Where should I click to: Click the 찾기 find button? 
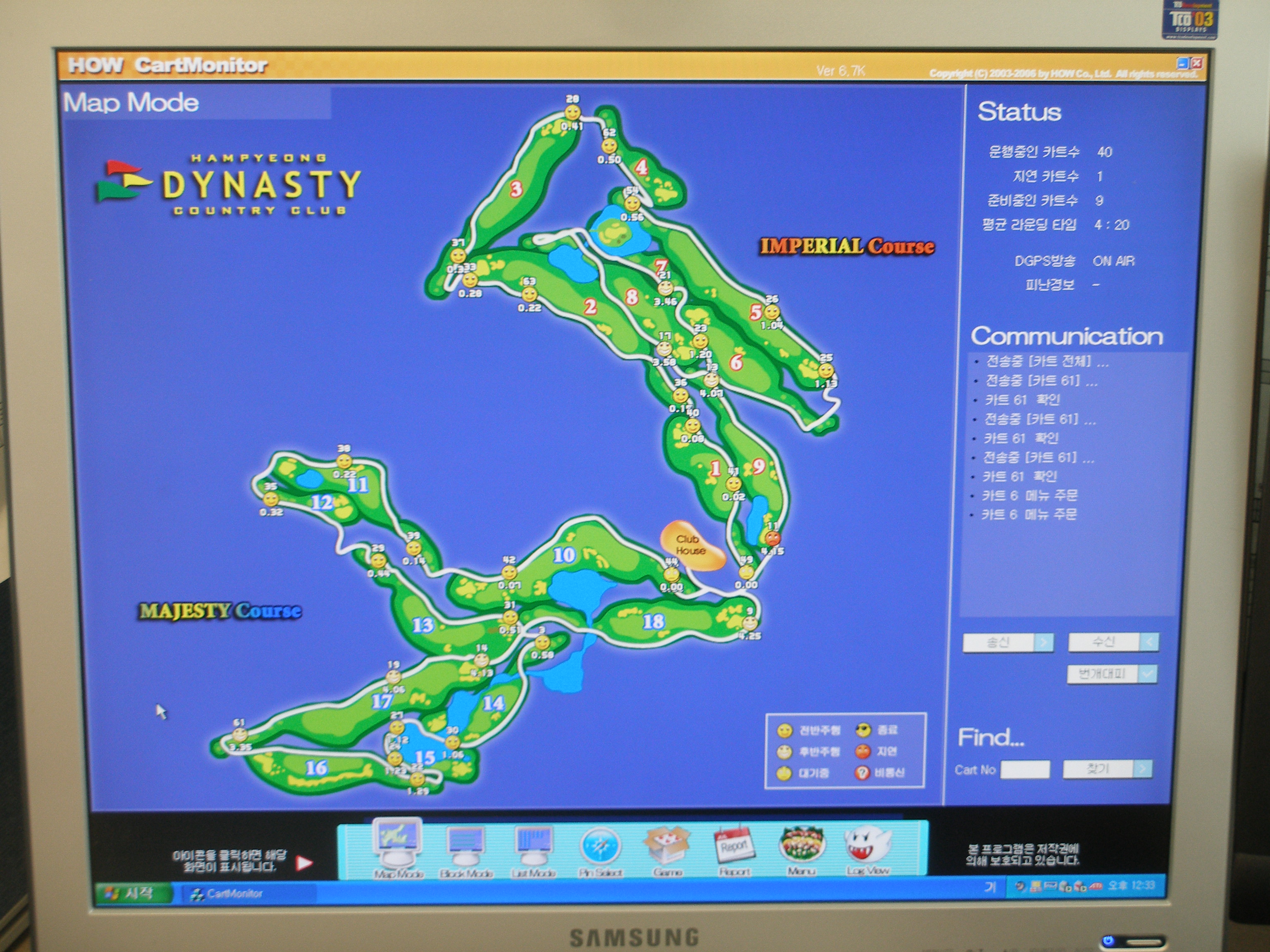click(x=1108, y=769)
